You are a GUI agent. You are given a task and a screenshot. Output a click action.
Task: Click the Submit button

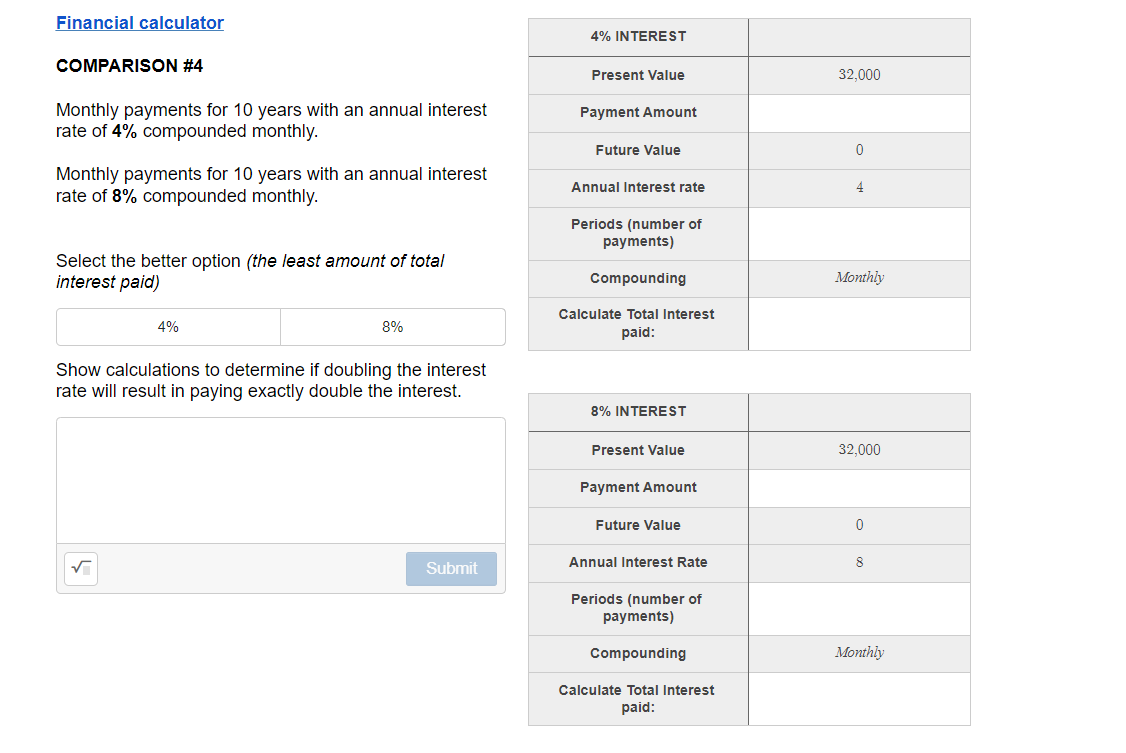pos(451,568)
